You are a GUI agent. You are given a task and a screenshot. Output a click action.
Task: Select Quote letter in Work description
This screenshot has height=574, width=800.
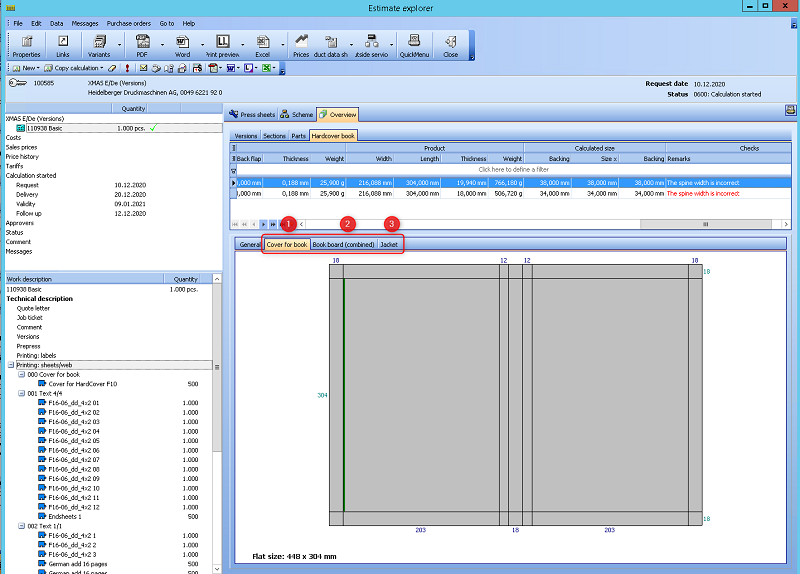pyautogui.click(x=33, y=309)
